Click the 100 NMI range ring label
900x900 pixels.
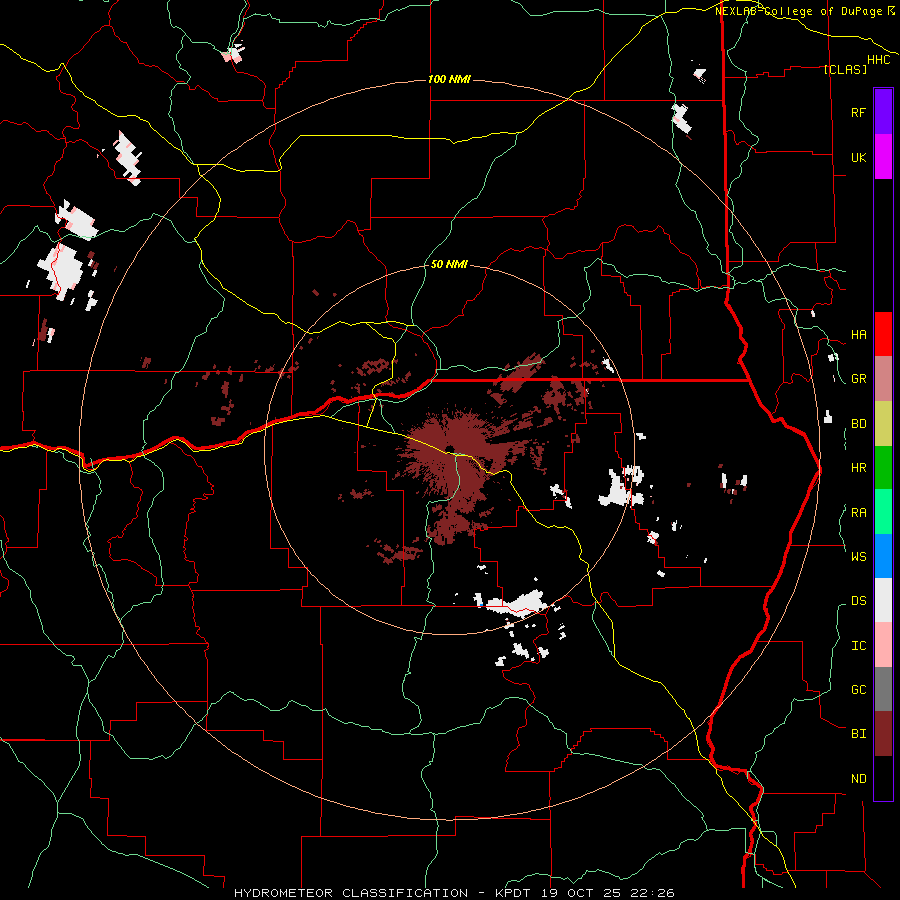[449, 79]
